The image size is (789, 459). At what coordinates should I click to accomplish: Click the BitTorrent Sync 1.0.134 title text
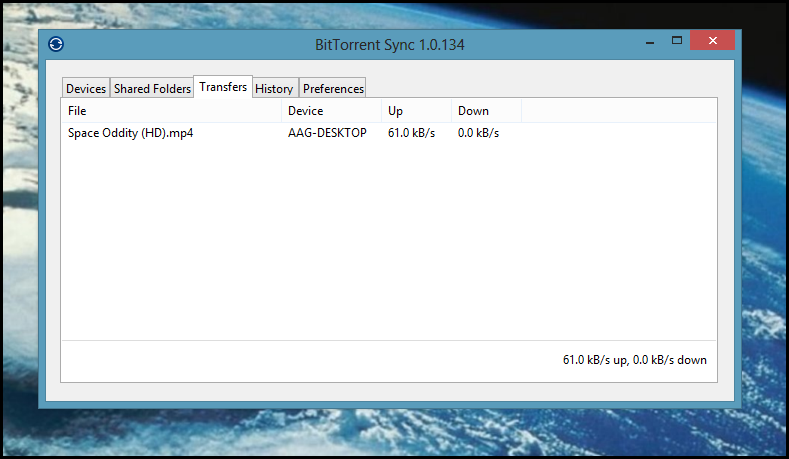(x=389, y=45)
